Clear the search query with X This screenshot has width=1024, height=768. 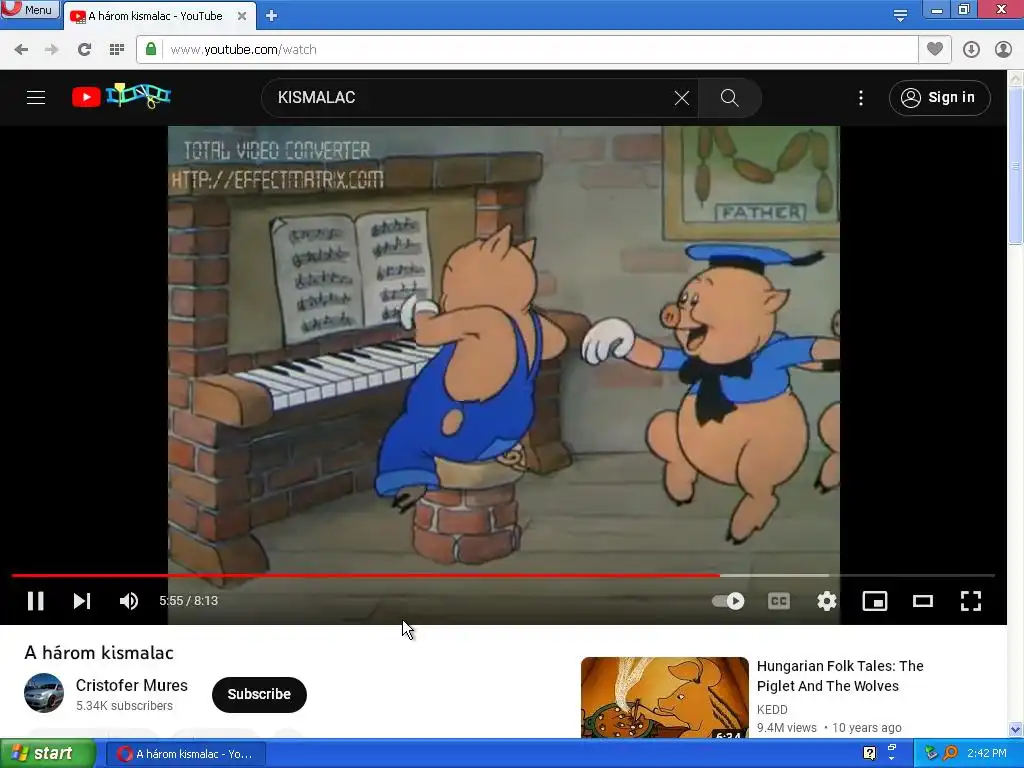[682, 98]
